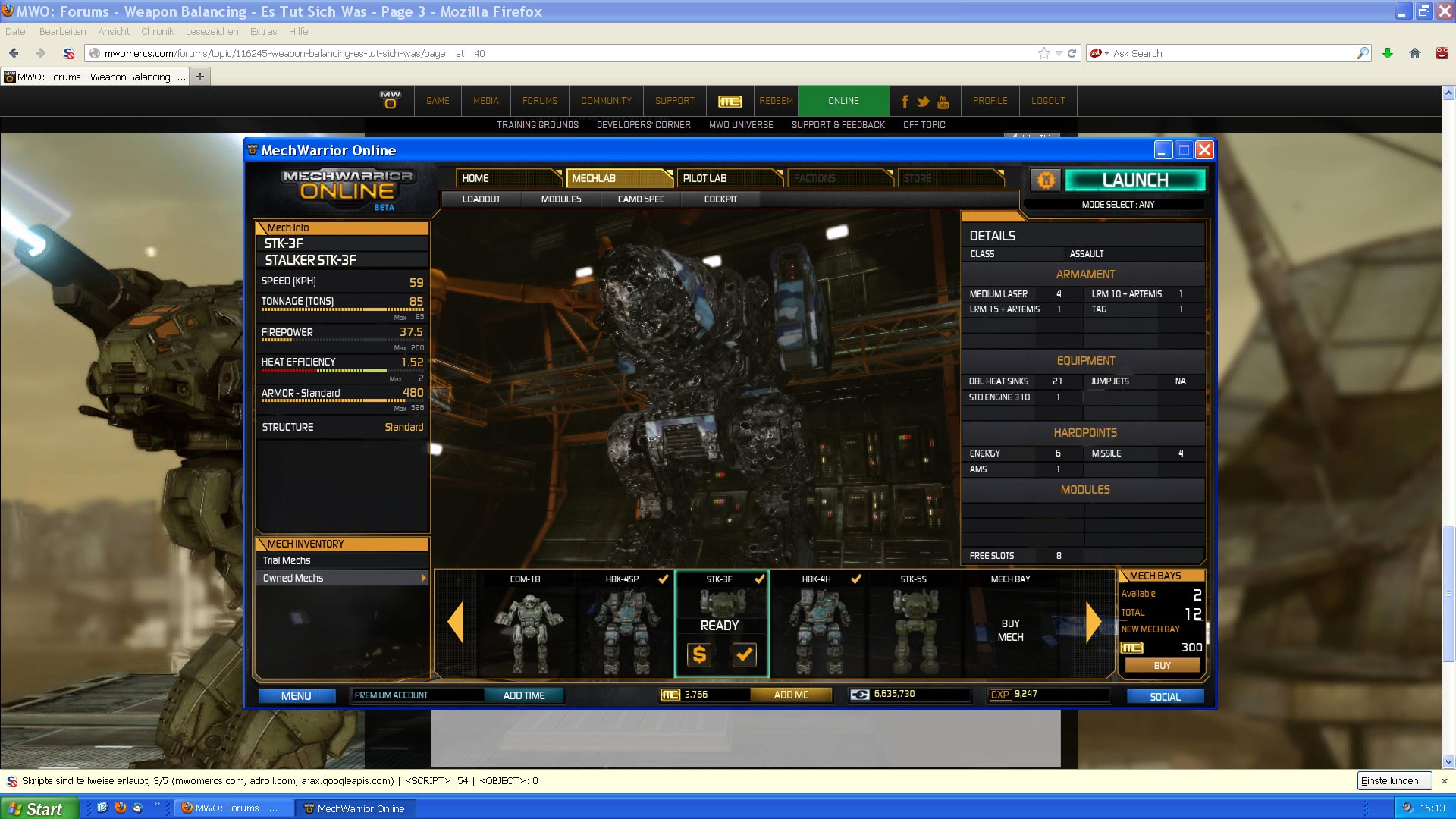Click the orange gear settings icon beside LAUNCH
Image resolution: width=1456 pixels, height=819 pixels.
coord(1046,180)
